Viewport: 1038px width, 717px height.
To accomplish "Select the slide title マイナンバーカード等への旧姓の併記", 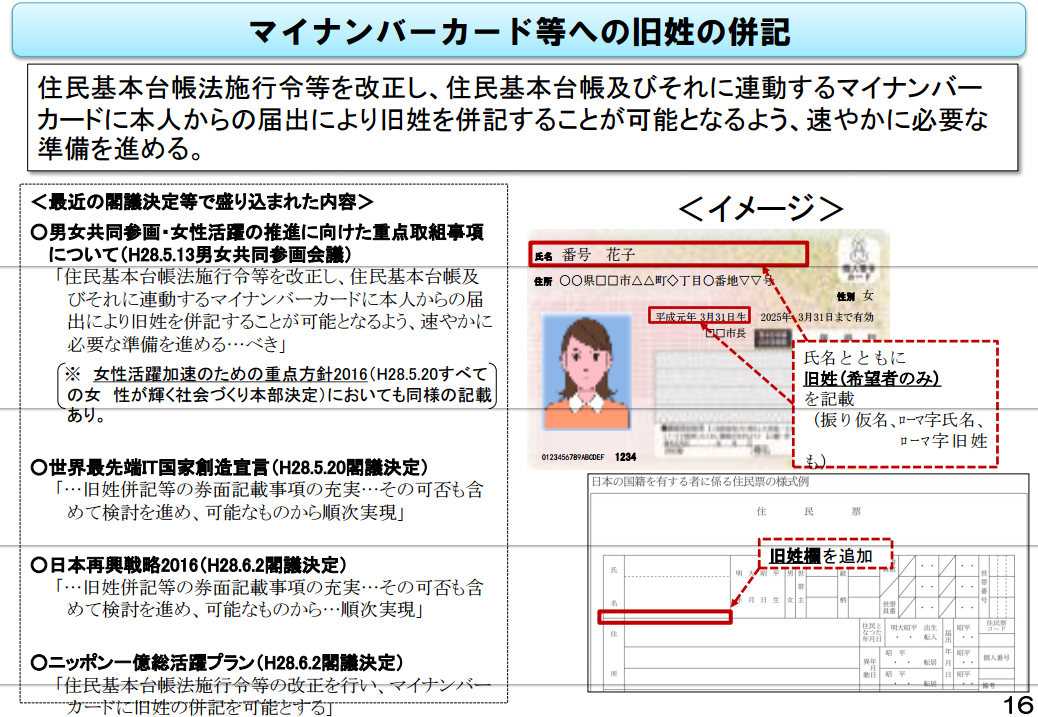I will [518, 32].
